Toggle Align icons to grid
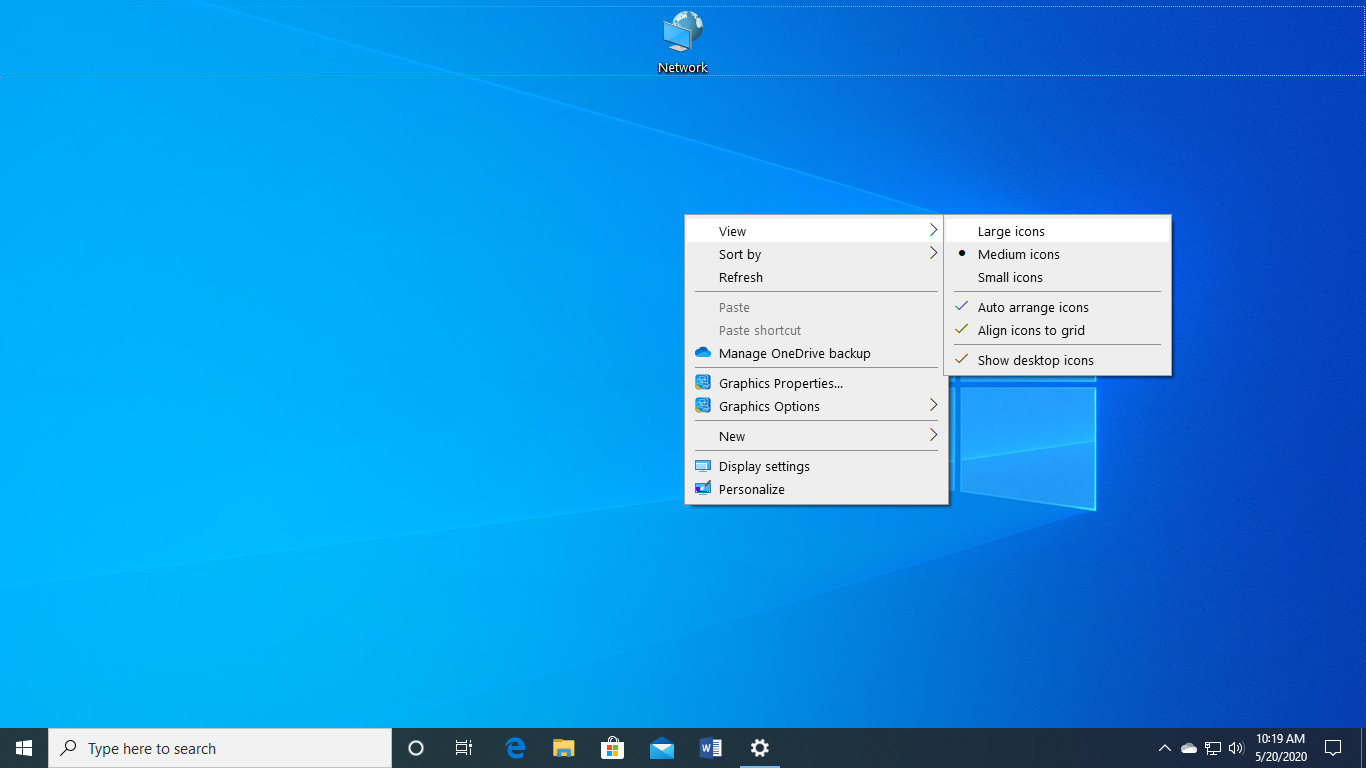The height and width of the screenshot is (768, 1366). pos(1057,330)
